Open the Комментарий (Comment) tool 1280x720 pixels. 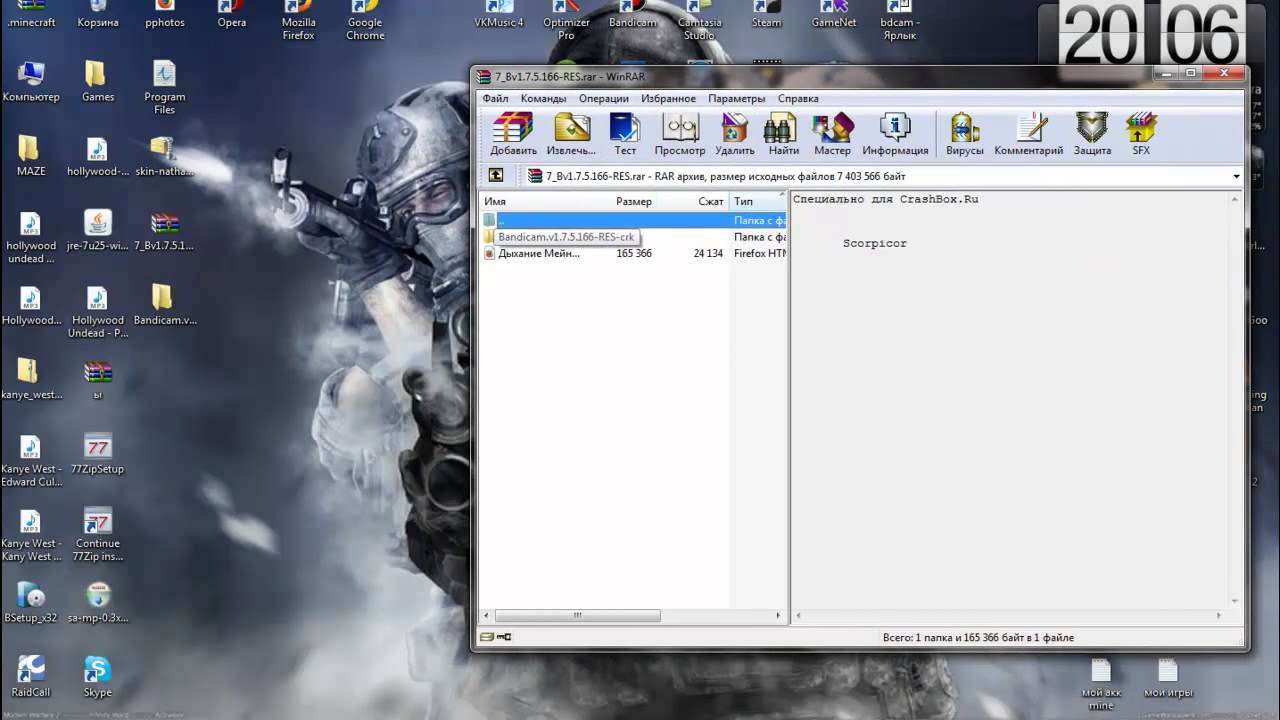click(1028, 134)
